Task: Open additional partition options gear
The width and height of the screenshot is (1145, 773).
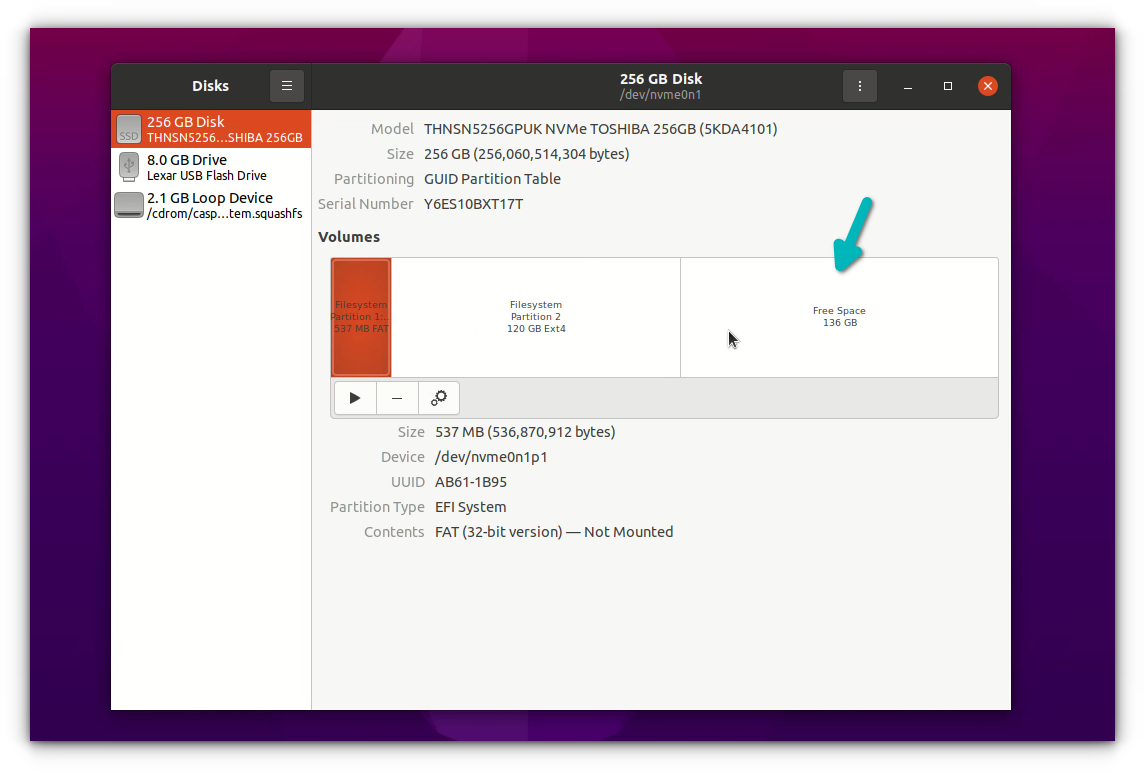Action: pos(438,397)
